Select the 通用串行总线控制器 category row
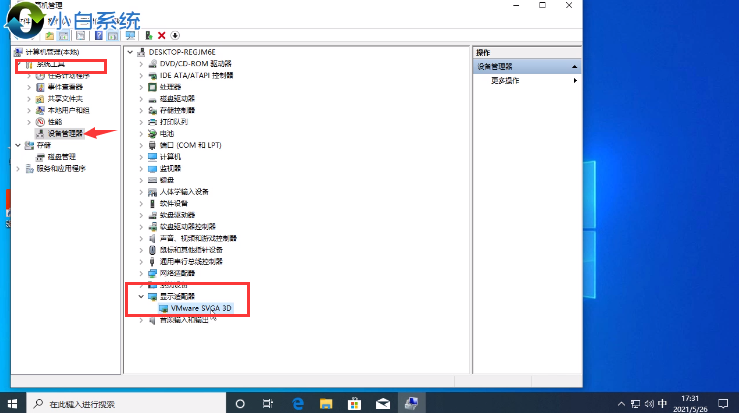Image resolution: width=739 pixels, height=413 pixels. 191,262
